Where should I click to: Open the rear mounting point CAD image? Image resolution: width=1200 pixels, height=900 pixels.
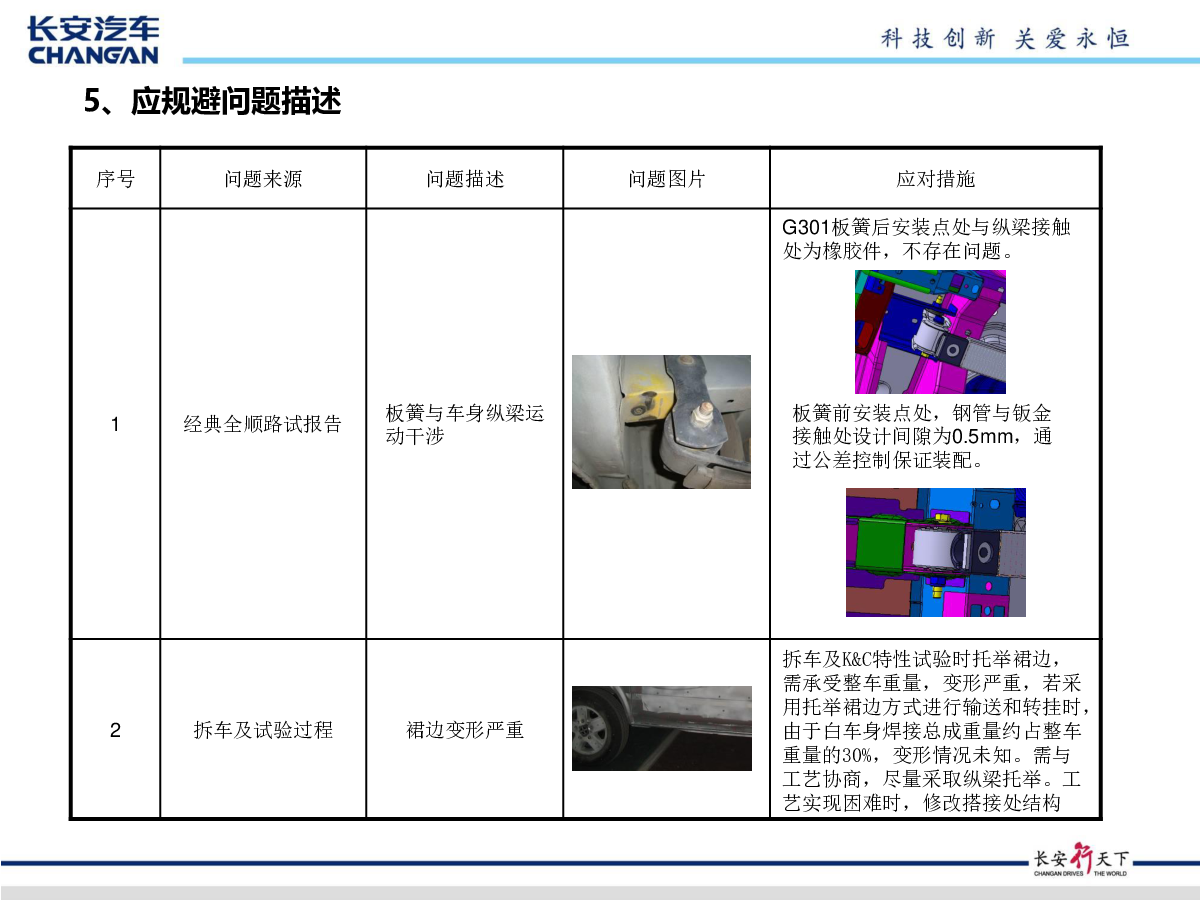tap(930, 331)
